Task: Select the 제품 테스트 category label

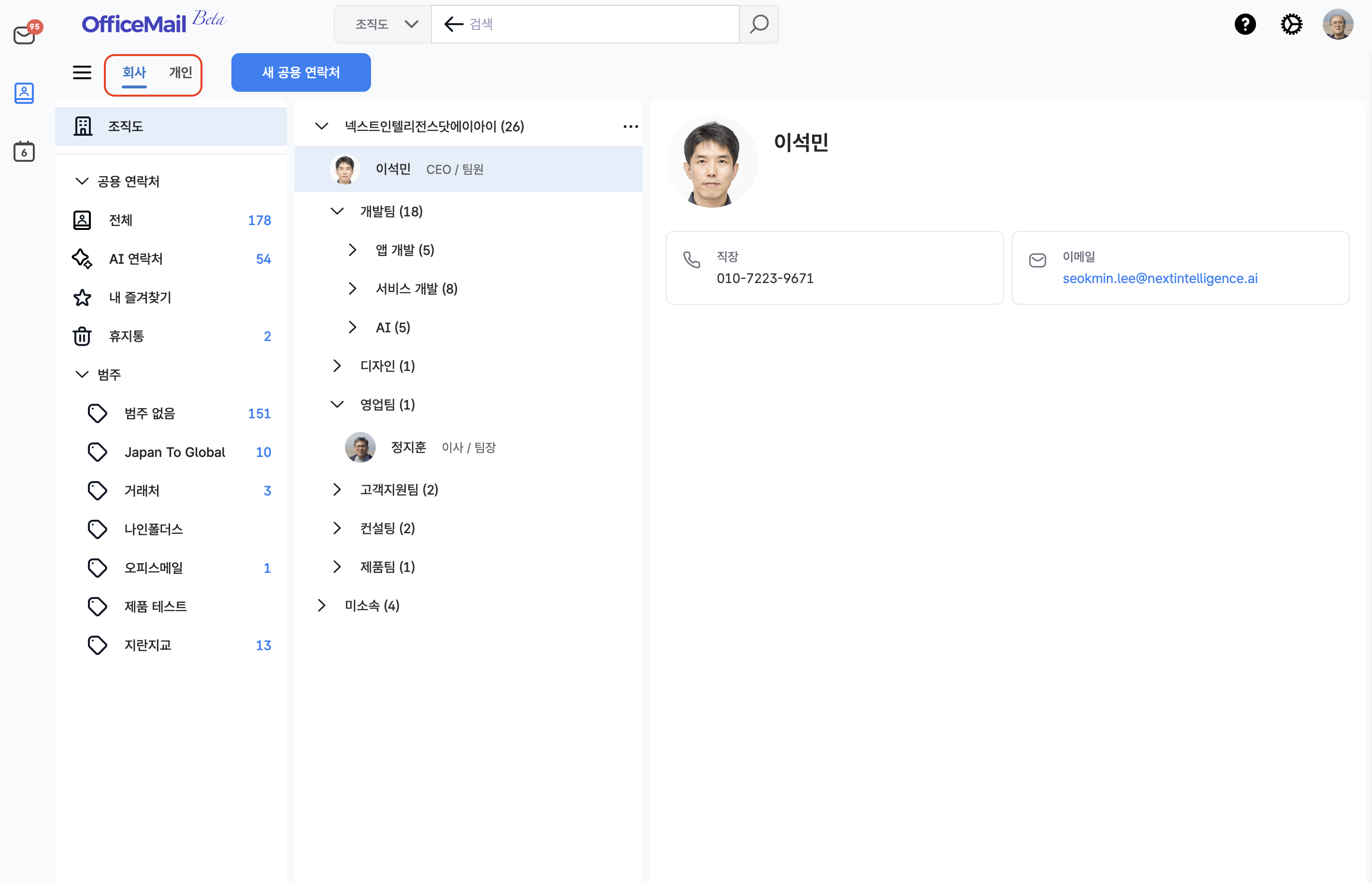Action: tap(156, 607)
